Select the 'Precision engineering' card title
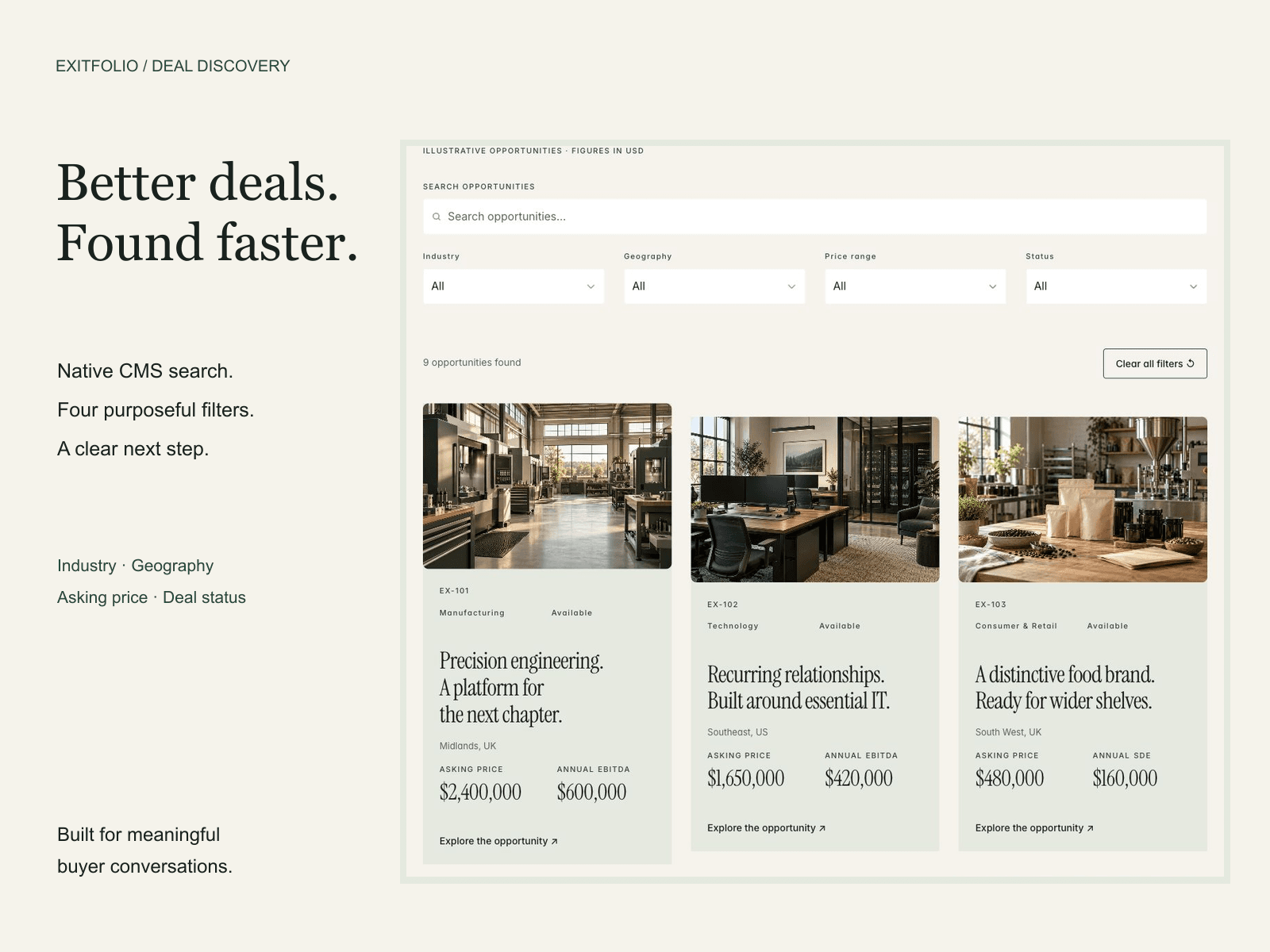1270x952 pixels. click(521, 688)
